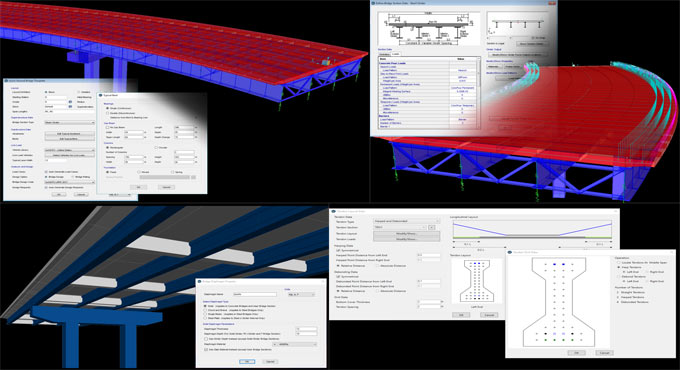Screen dimensions: 680x370
Task: Select Detailed layout definition radio button
Action: click(x=78, y=92)
